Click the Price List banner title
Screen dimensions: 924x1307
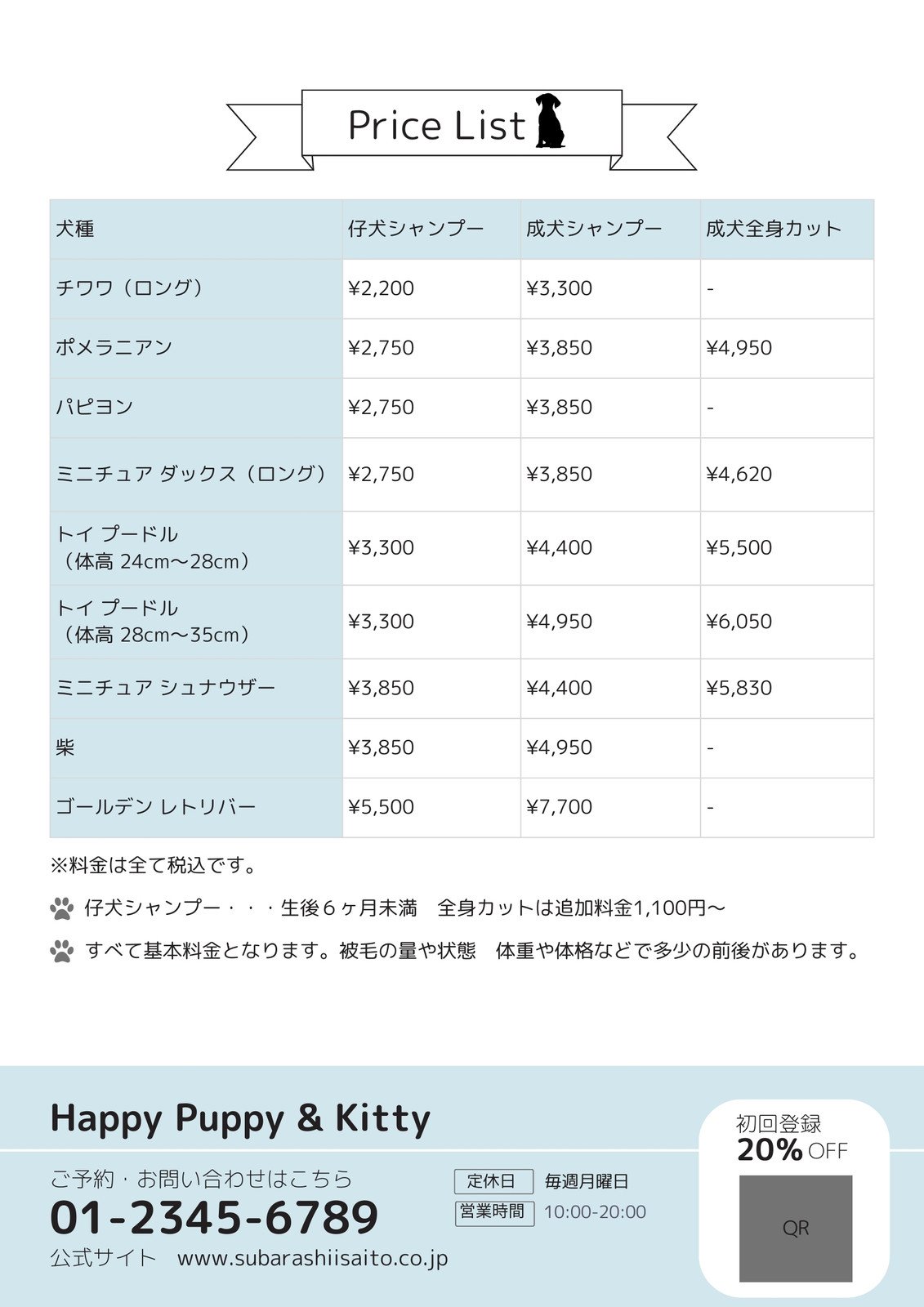[x=436, y=126]
